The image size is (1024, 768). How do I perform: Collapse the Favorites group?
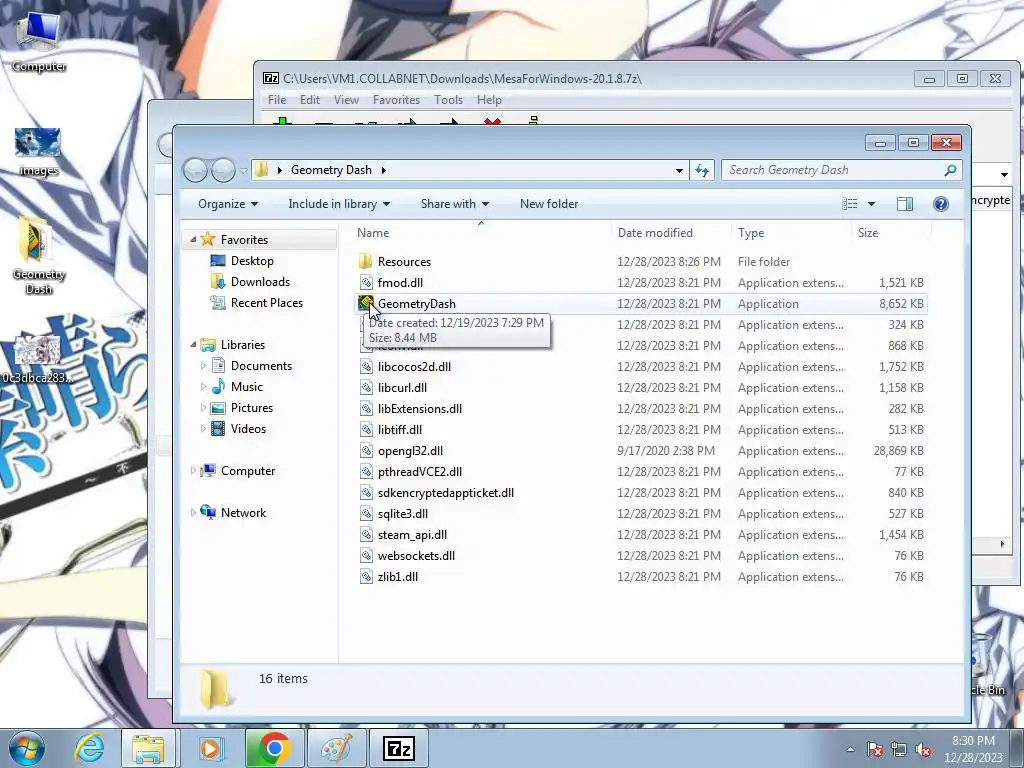click(193, 240)
